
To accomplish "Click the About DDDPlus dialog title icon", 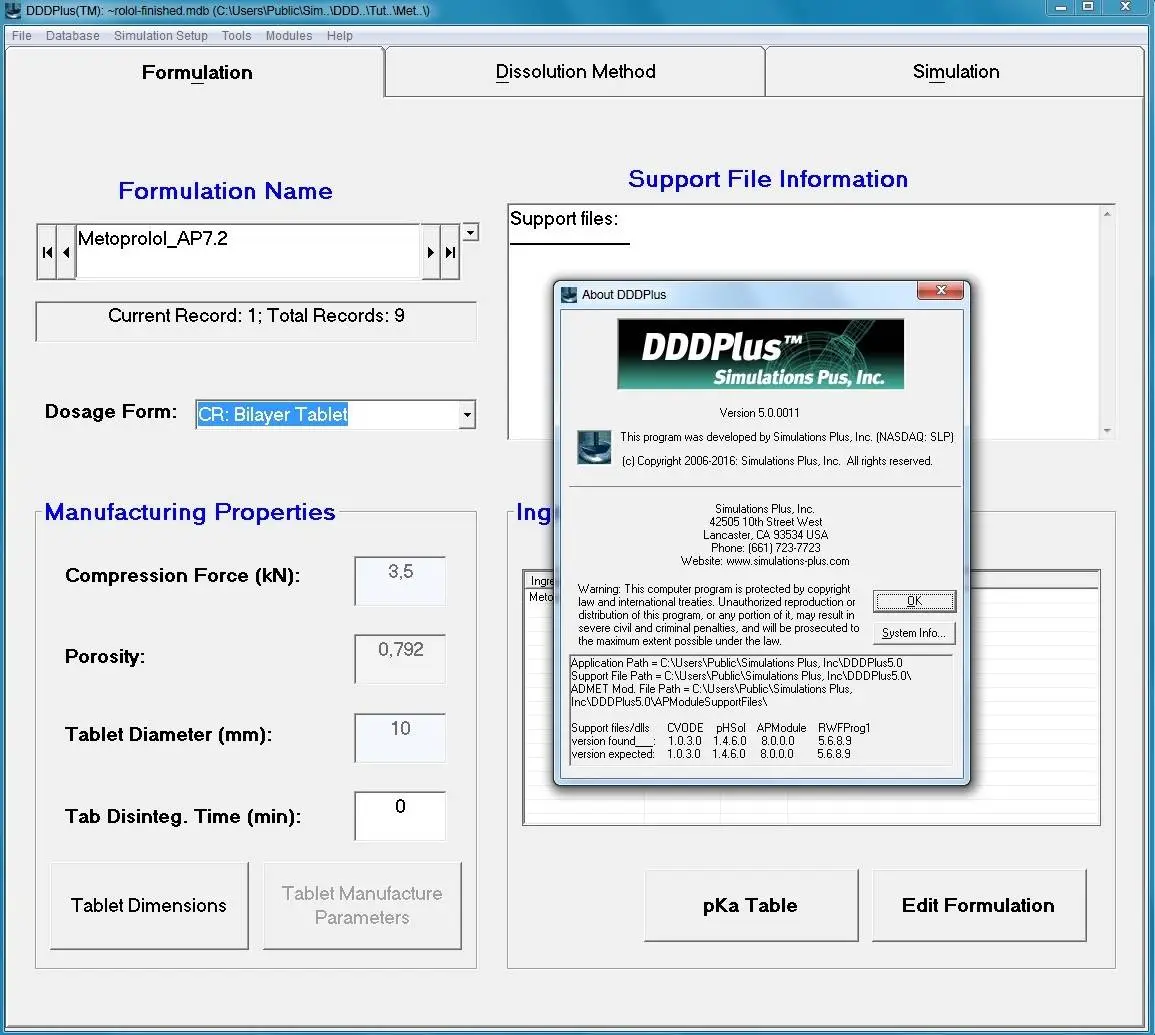I will coord(569,295).
